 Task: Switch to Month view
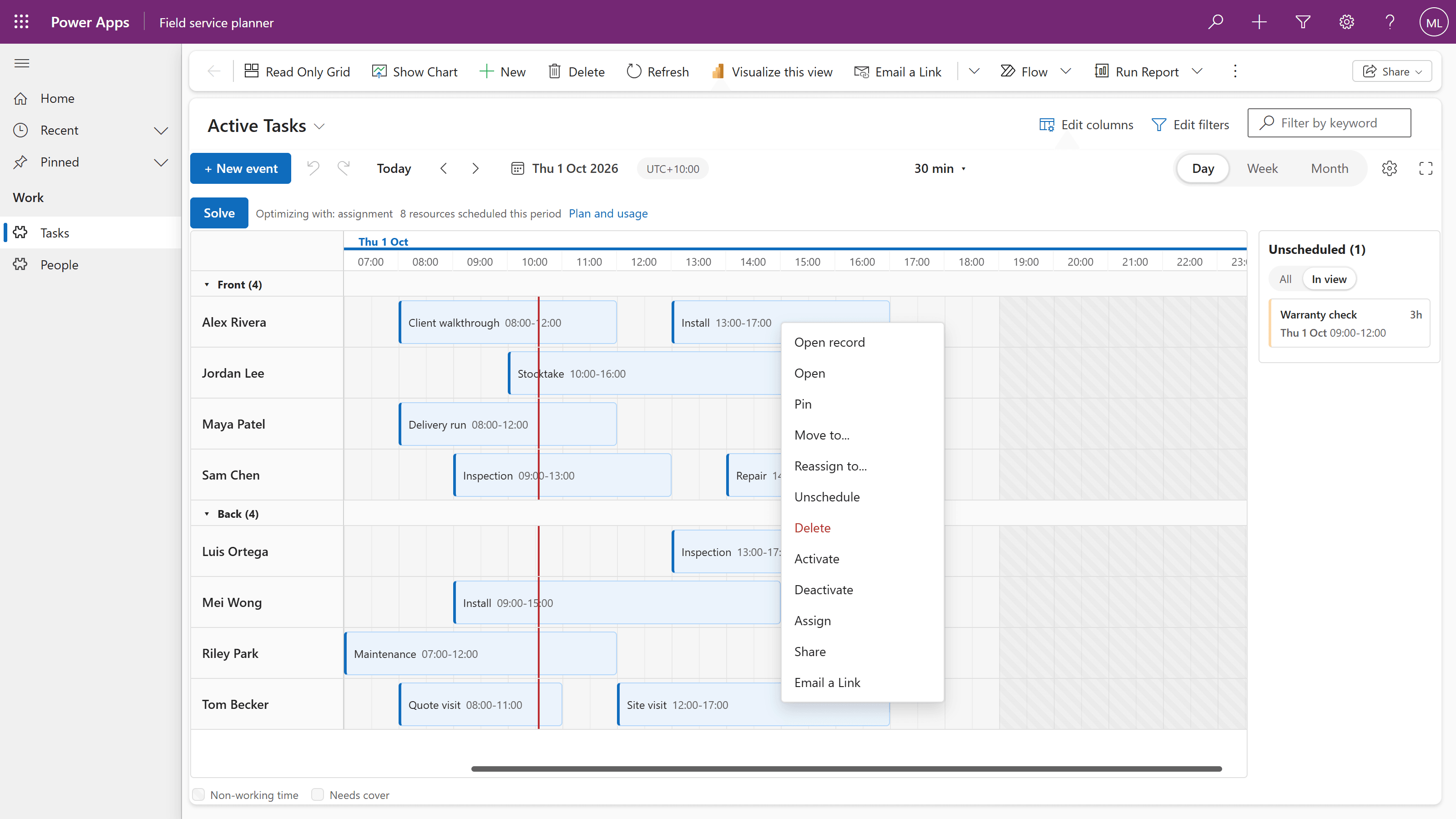click(1330, 168)
